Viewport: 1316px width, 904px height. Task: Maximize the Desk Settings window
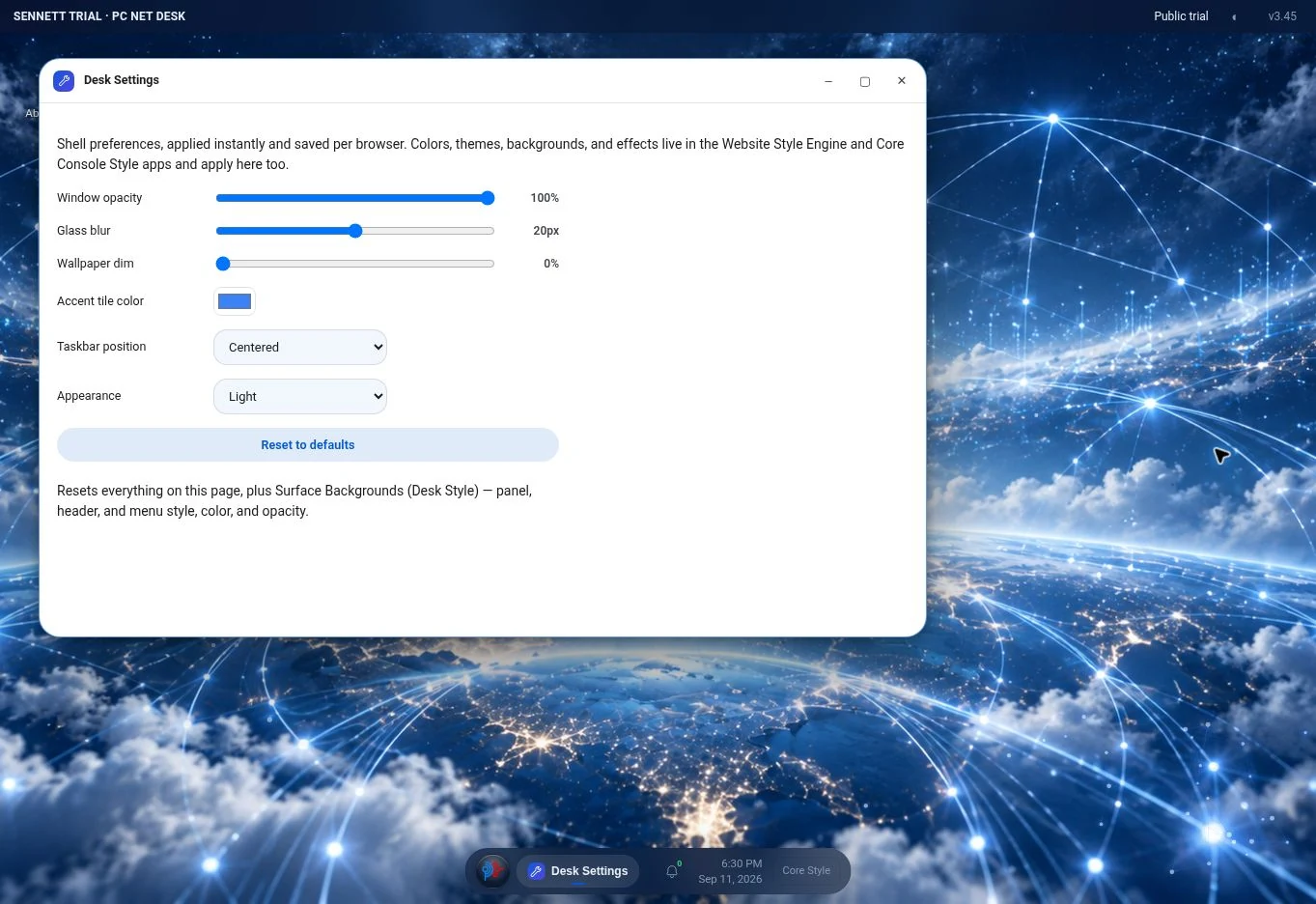coord(865,81)
